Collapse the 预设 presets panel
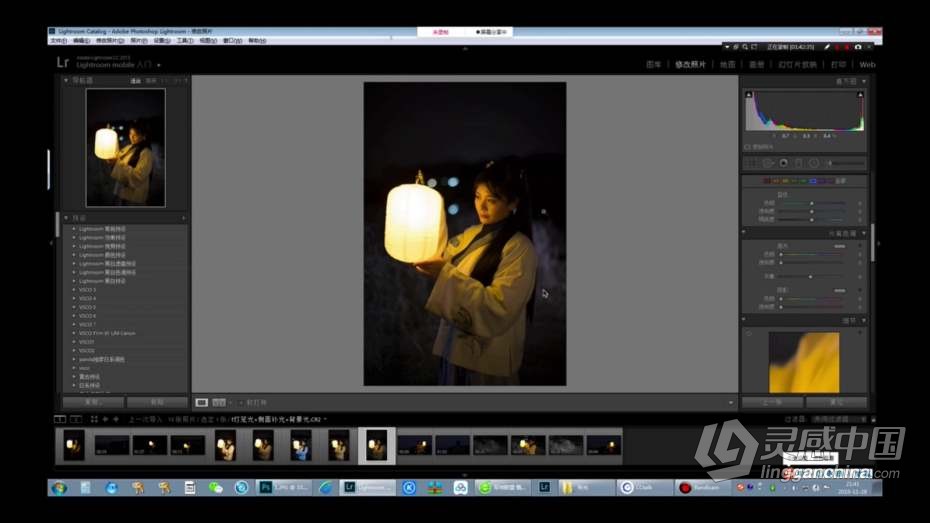The image size is (930, 523). pos(66,218)
